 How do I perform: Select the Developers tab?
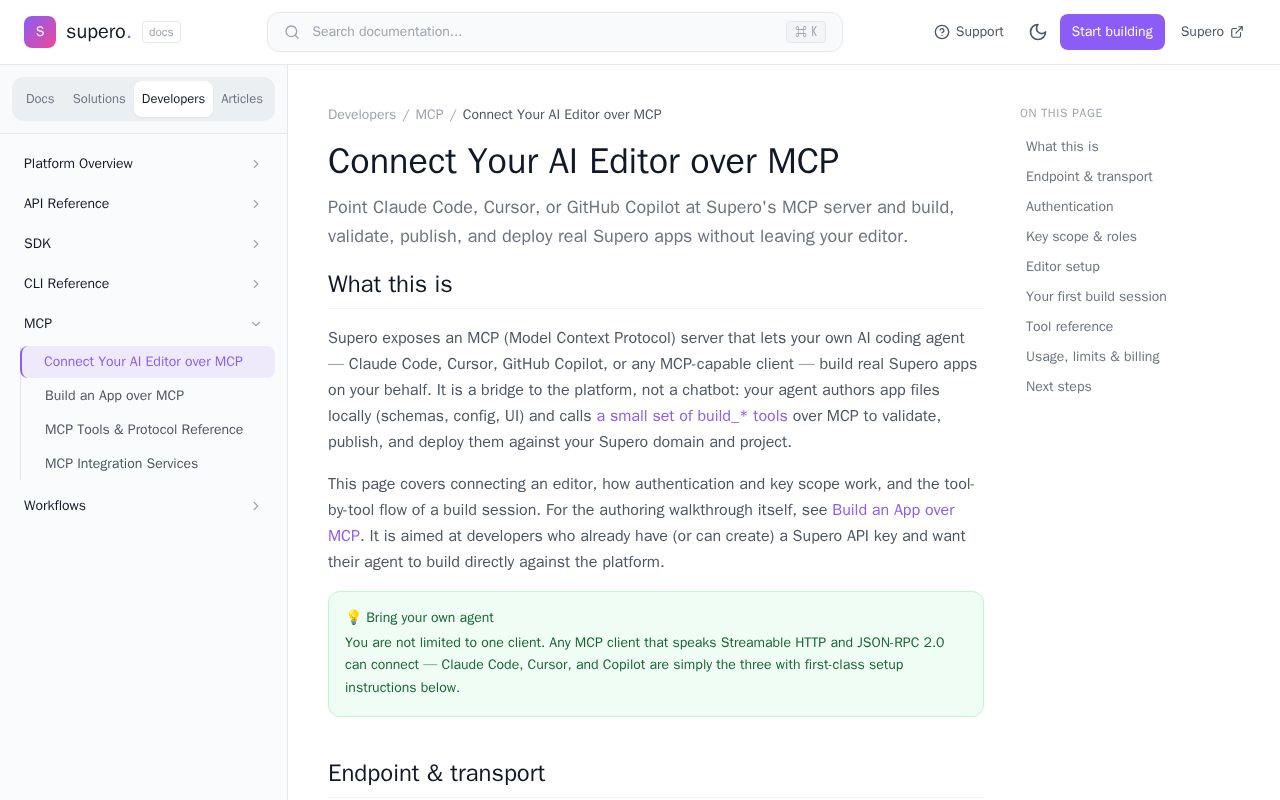pyautogui.click(x=173, y=99)
